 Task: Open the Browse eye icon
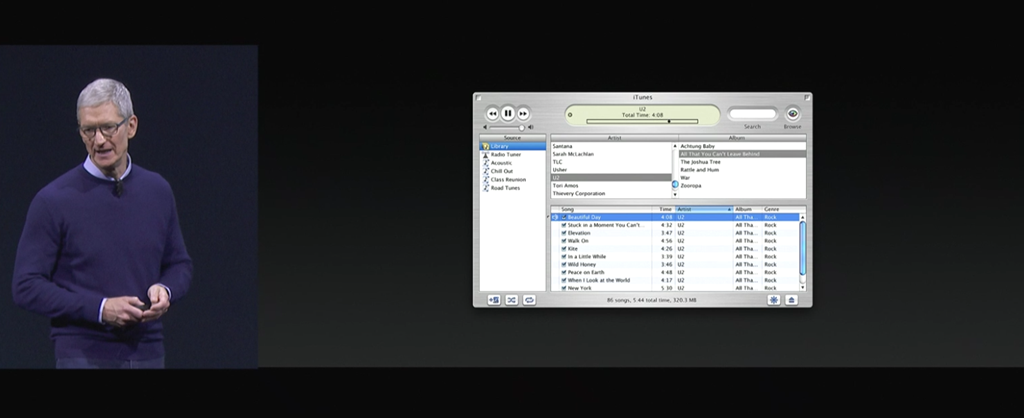point(792,114)
